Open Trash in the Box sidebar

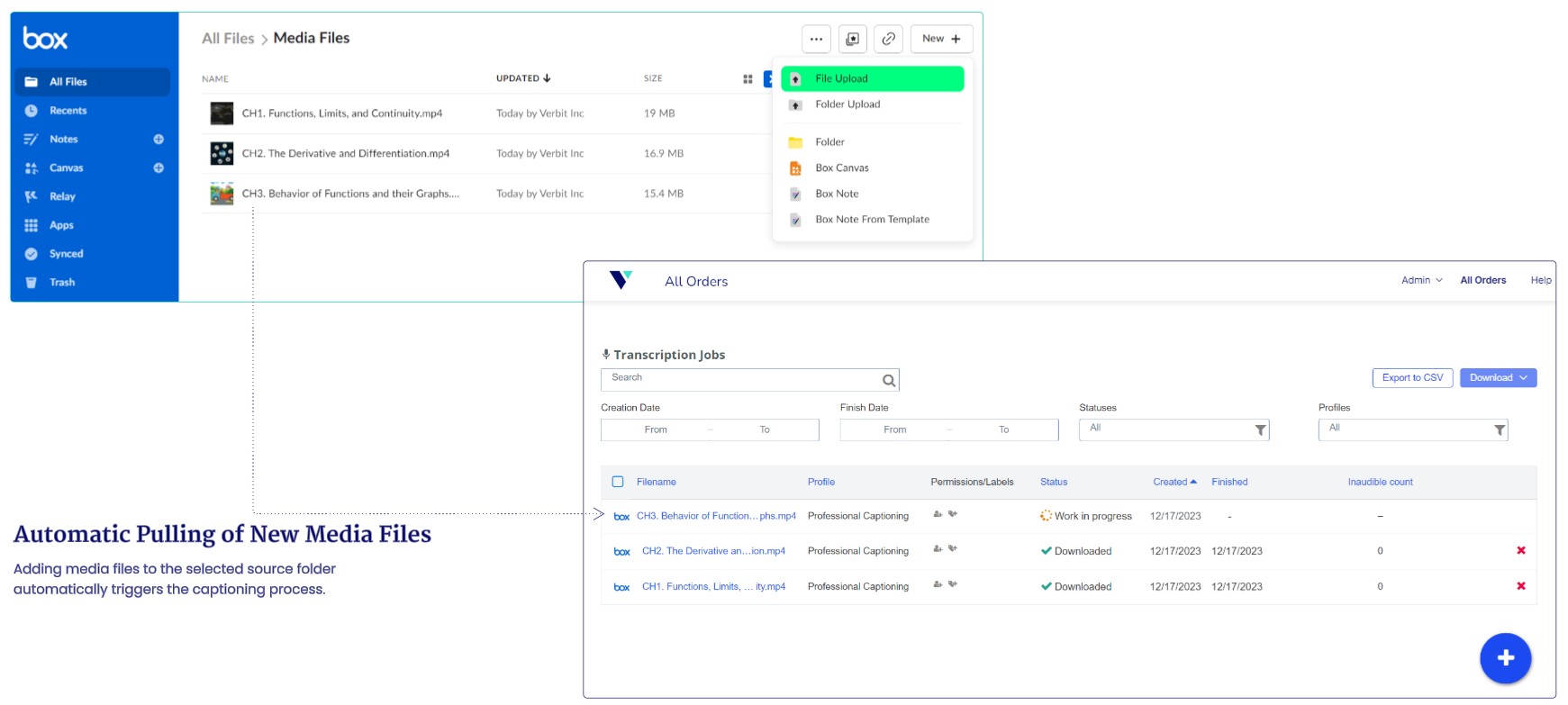(62, 283)
